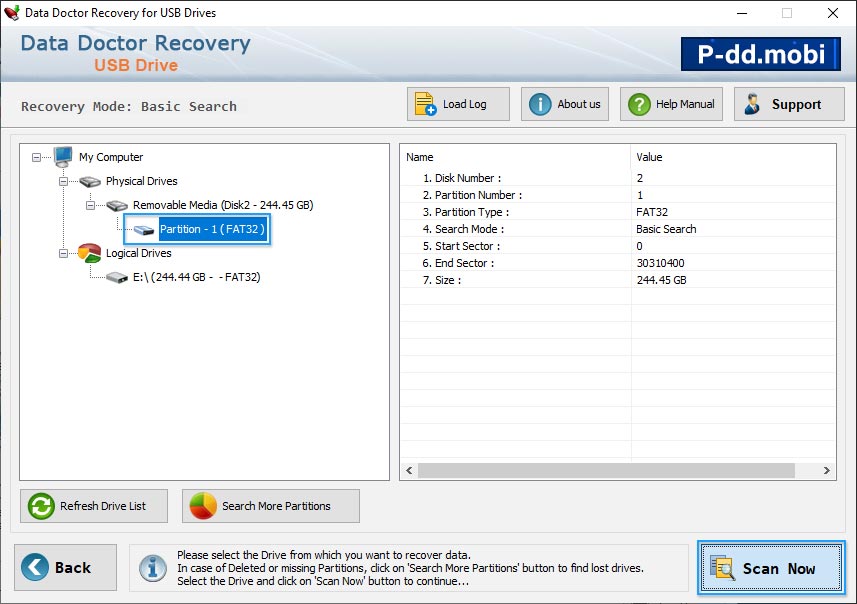Click the Disk Number value 2
Viewport: 857px width, 604px height.
[639, 178]
